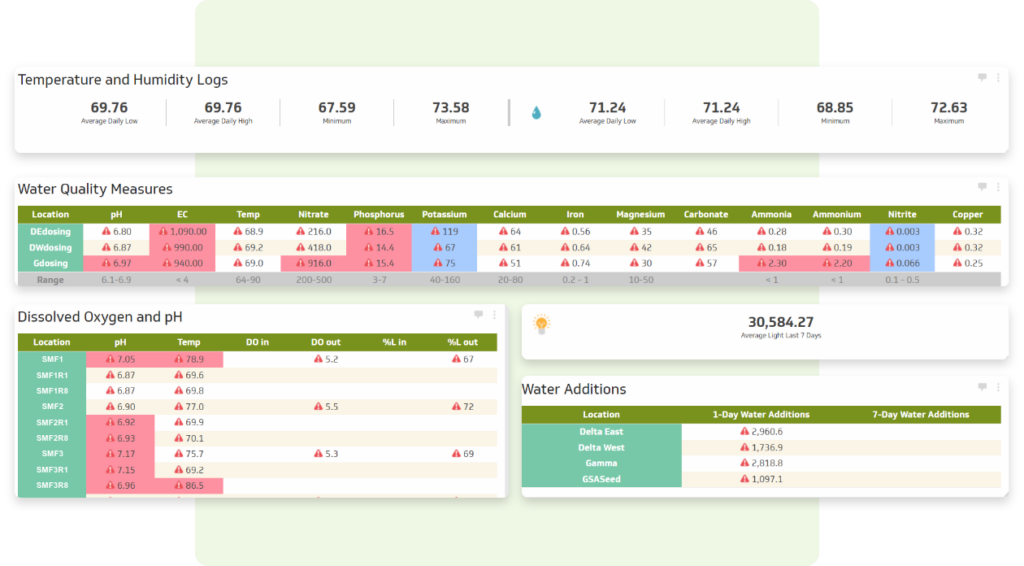
Task: Expand options menu for Dissolved Oxygen and pH
Action: point(494,315)
